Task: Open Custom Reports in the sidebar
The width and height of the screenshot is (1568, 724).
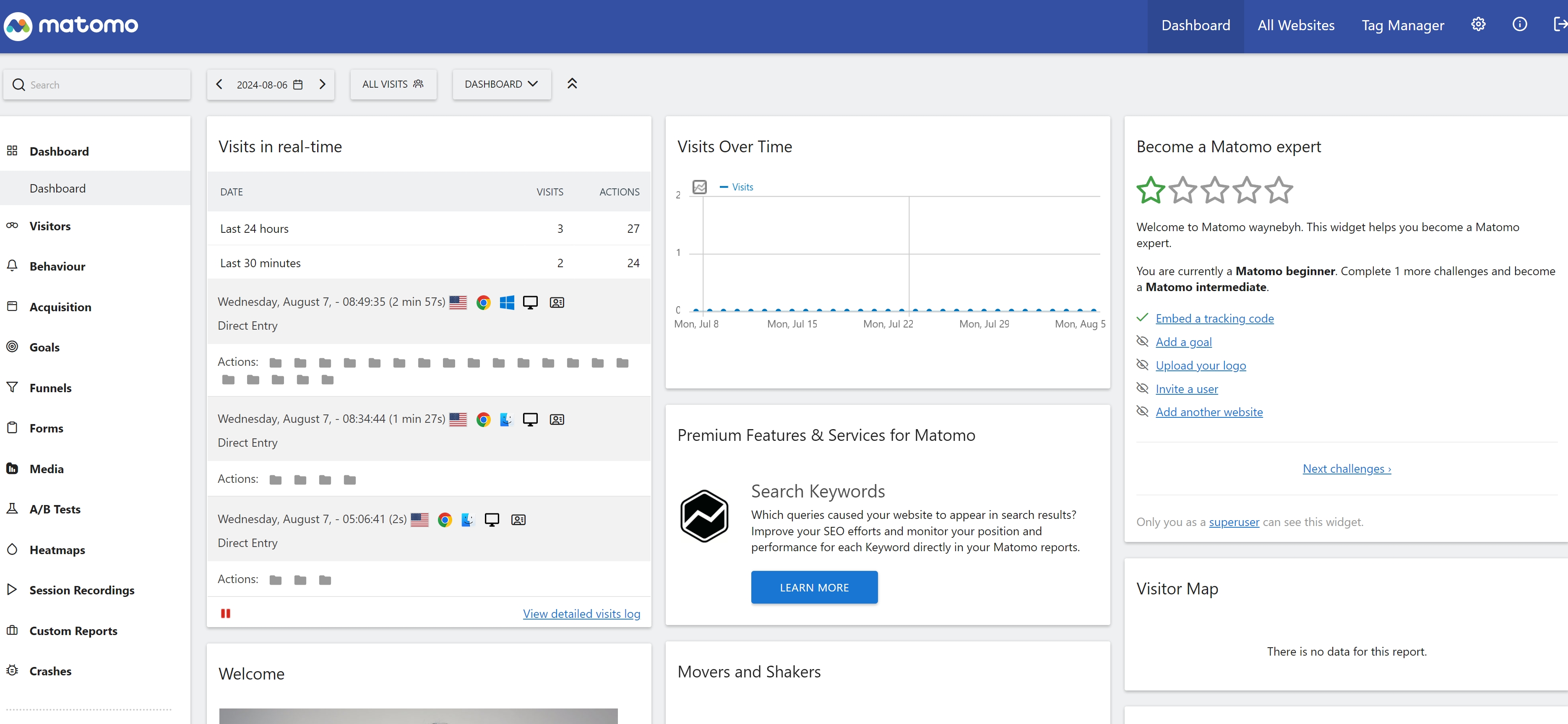Action: click(73, 631)
